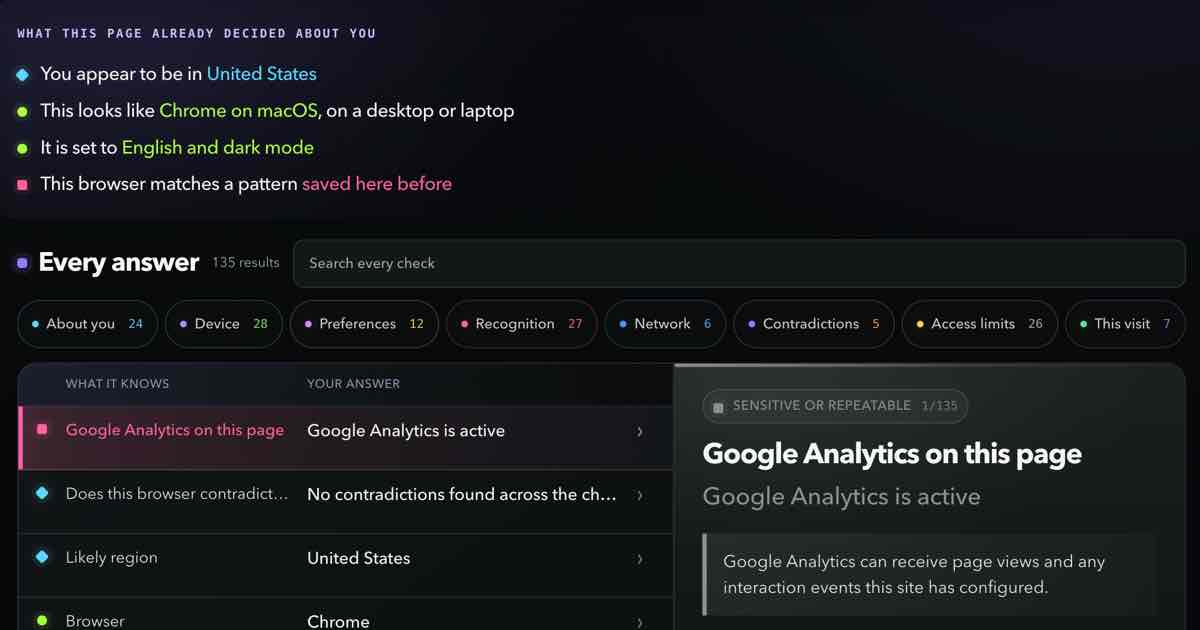
Task: Select the Likely region row
Action: point(345,566)
